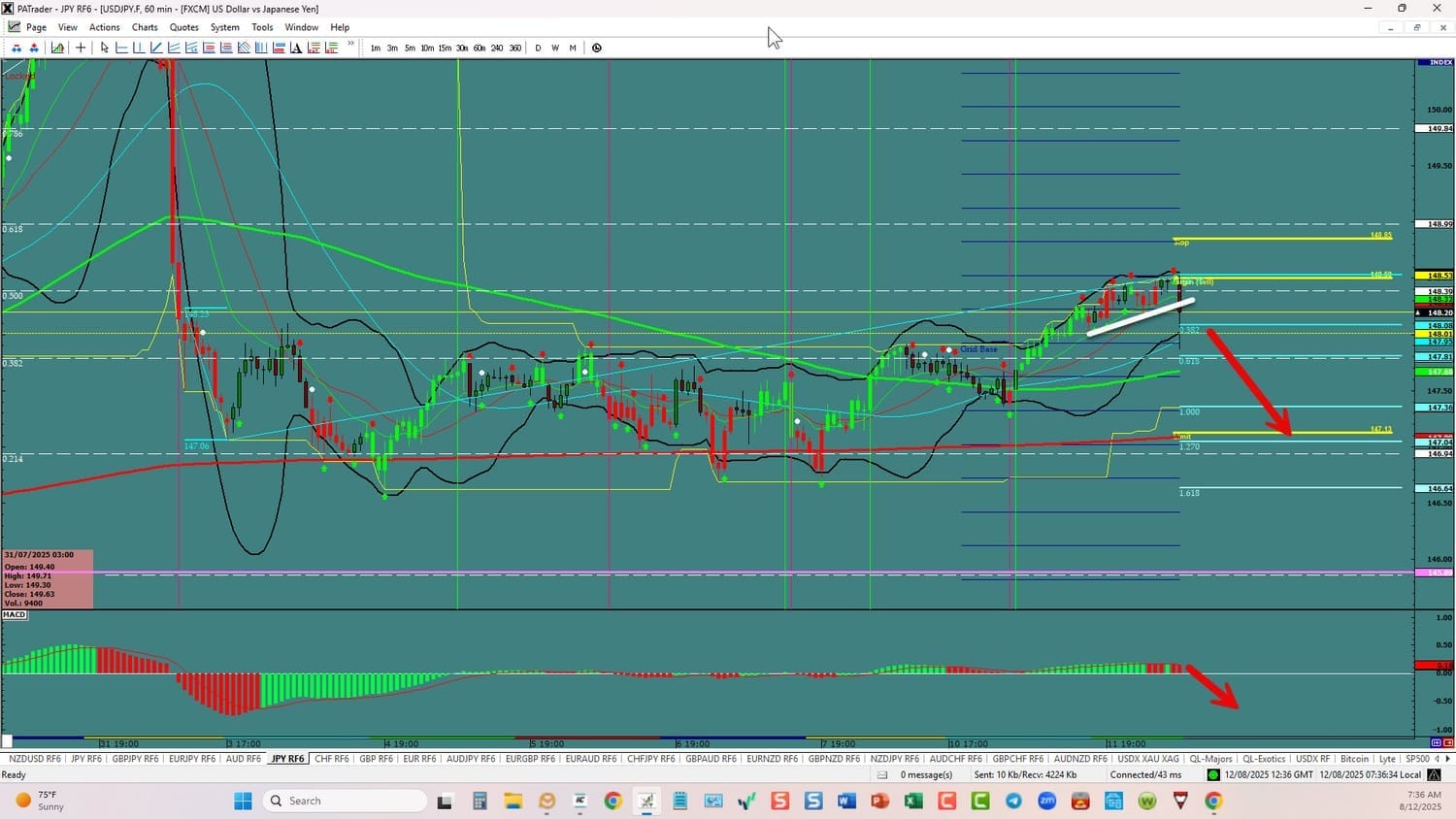Click the clock icon in timeframe toolbar
Viewport: 1456px width, 819px height.
tap(597, 48)
